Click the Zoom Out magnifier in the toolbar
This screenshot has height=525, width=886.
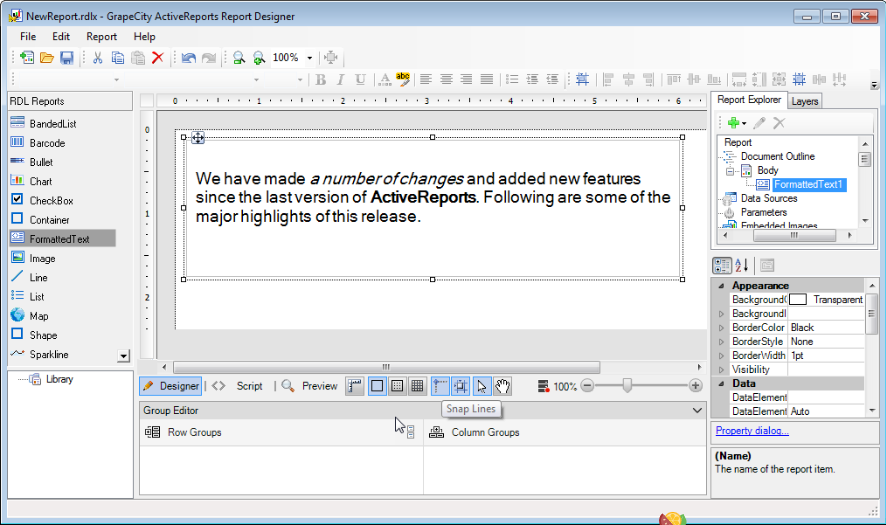click(x=239, y=57)
